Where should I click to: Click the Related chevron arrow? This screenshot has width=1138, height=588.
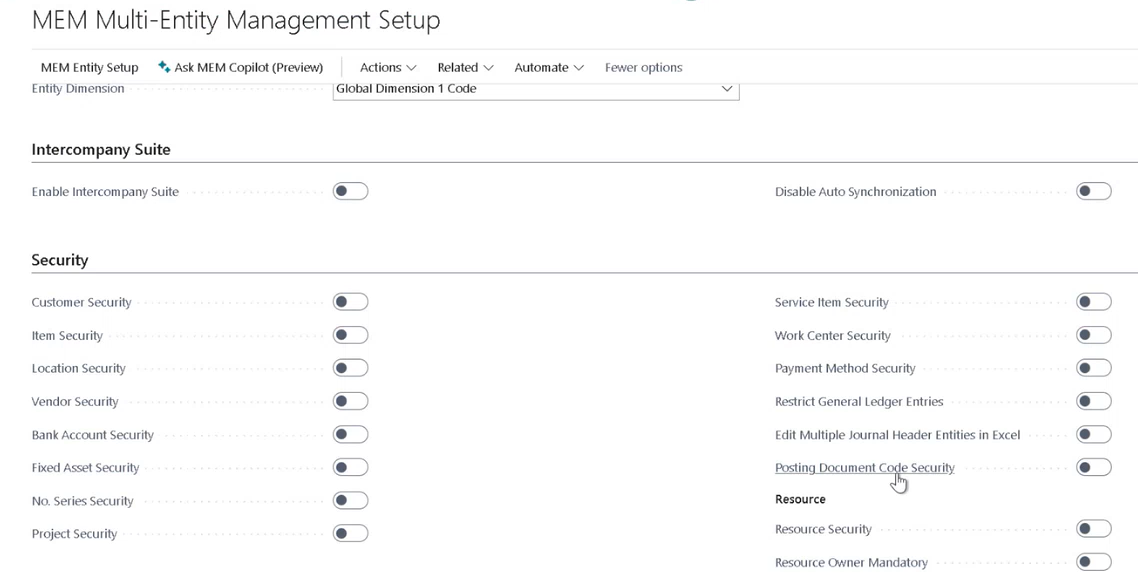[x=488, y=68]
